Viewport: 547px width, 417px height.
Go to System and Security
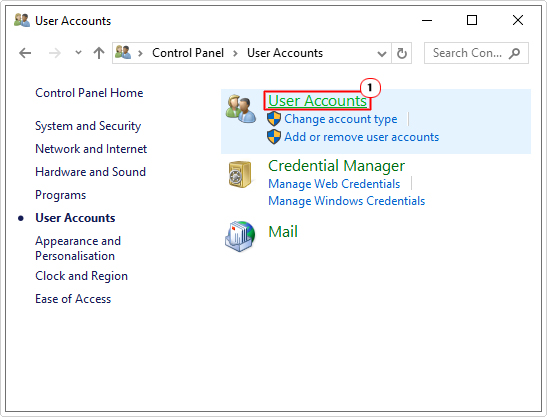88,126
